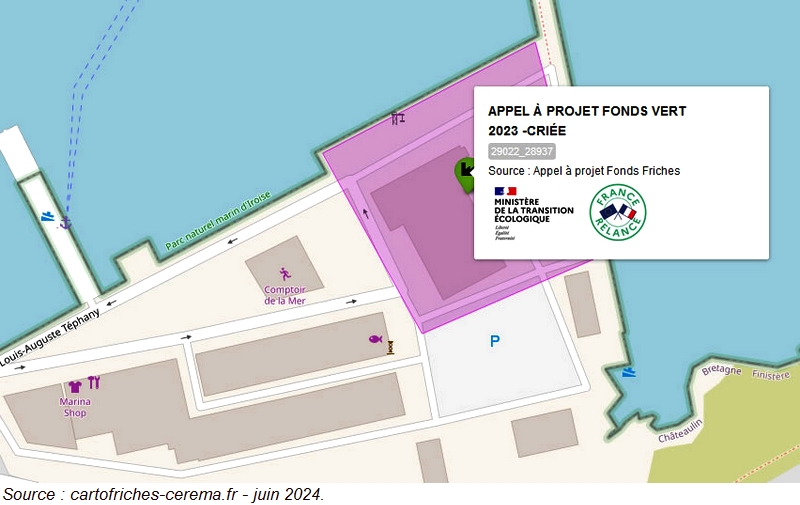Click the Comptoir de la Mer label
This screenshot has width=800, height=505.
point(284,295)
